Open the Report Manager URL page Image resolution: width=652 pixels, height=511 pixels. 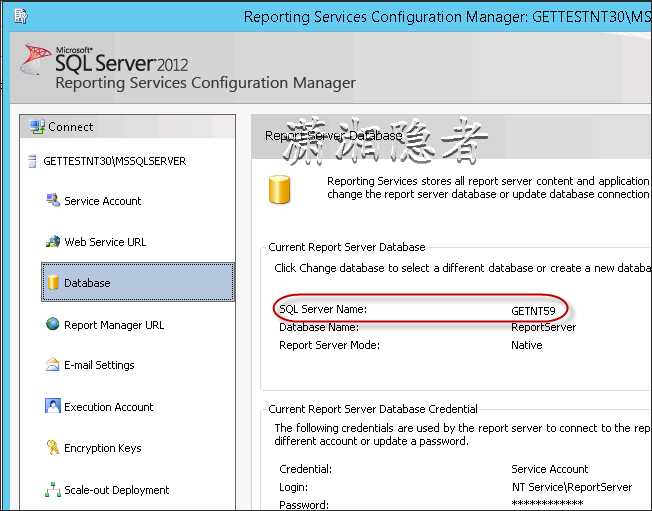click(x=114, y=325)
